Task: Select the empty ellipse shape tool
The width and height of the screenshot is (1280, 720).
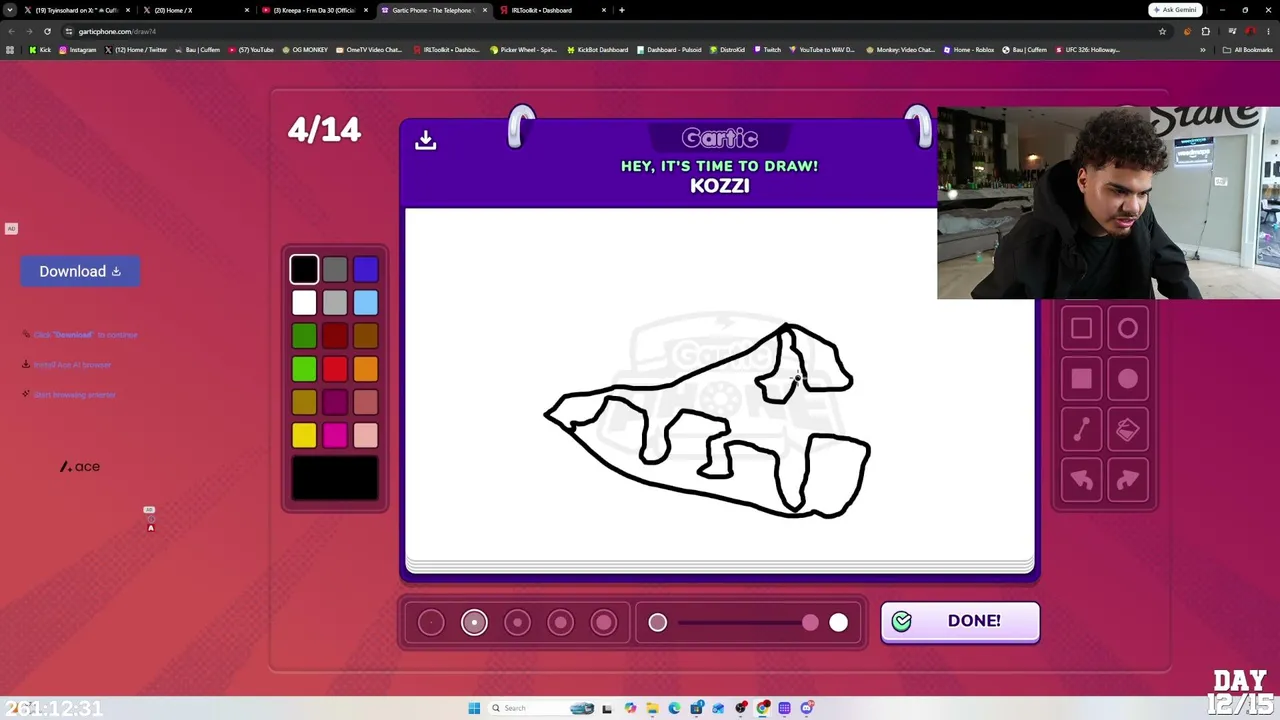Action: 1128,329
